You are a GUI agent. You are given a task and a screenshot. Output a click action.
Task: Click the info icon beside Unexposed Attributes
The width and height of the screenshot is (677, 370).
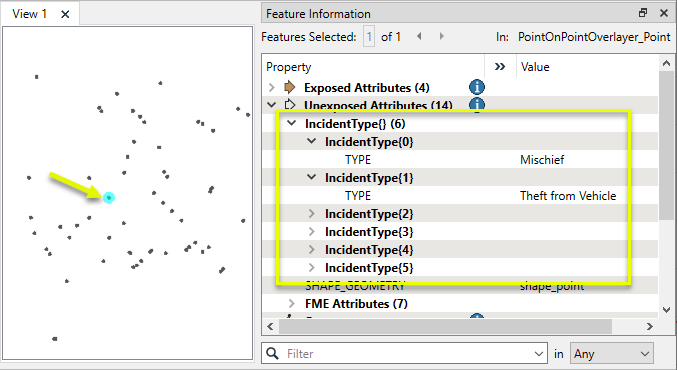coord(477,104)
